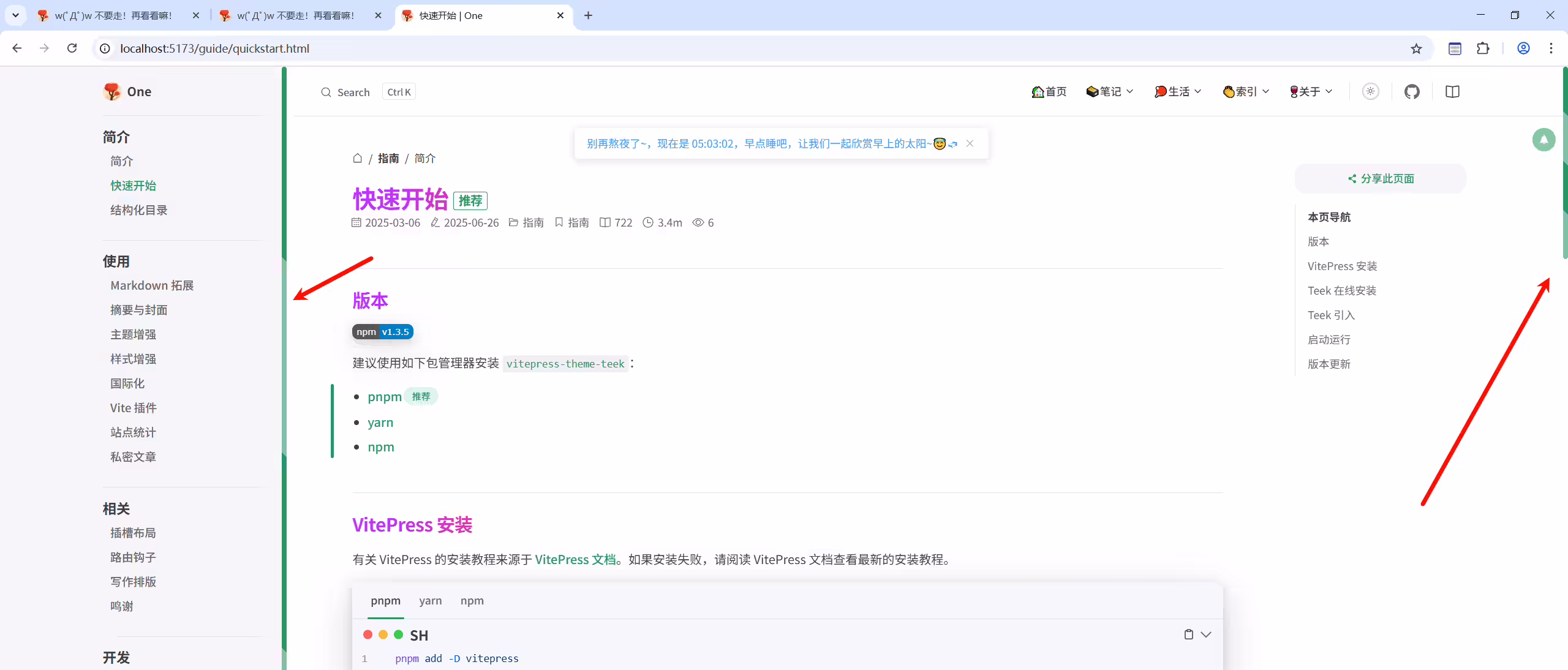
Task: Open 首页 nav link
Action: [x=1049, y=92]
